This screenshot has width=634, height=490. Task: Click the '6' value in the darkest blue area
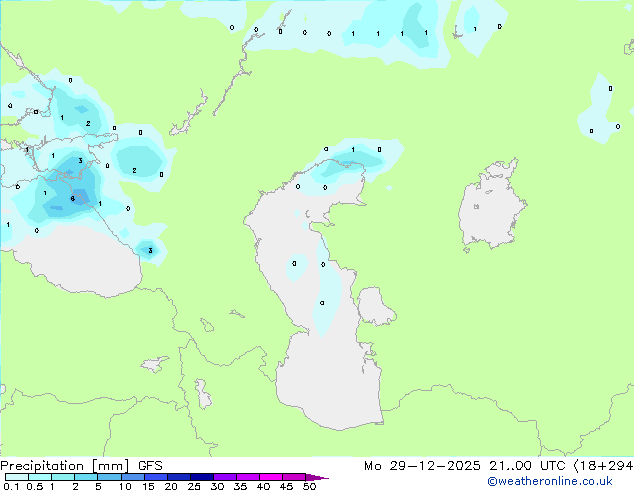pos(72,199)
